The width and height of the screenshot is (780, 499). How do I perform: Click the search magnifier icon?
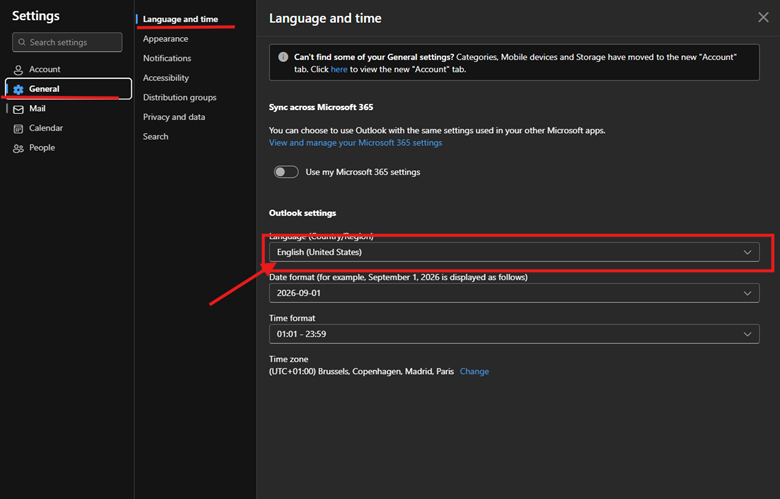click(22, 43)
